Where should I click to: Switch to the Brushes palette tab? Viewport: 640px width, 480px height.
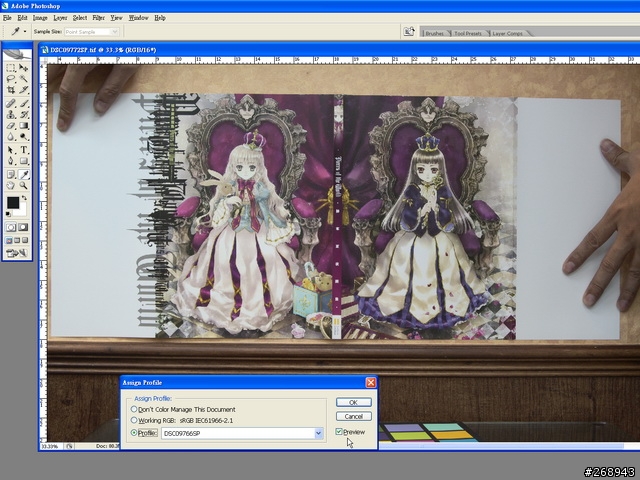(434, 33)
